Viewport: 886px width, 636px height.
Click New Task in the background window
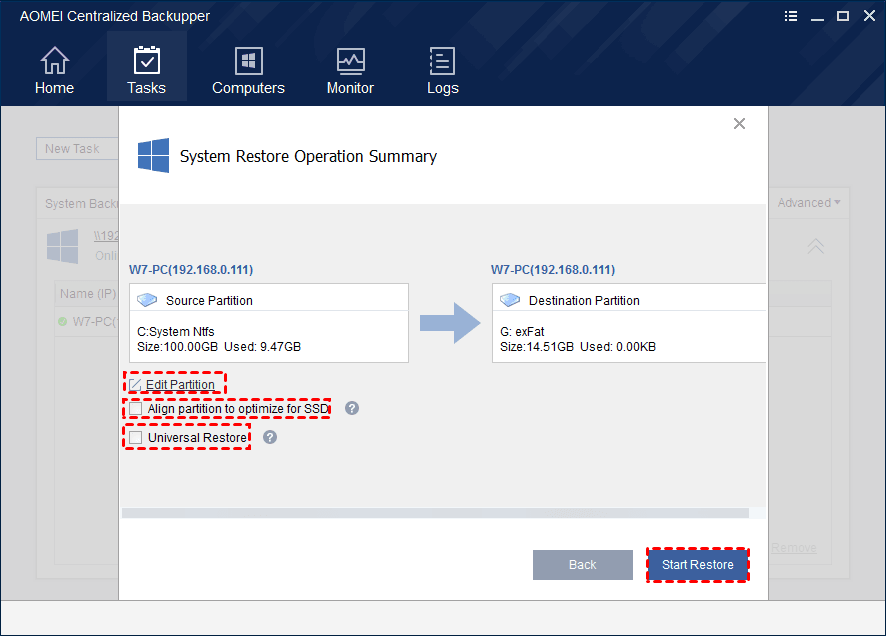pyautogui.click(x=77, y=149)
